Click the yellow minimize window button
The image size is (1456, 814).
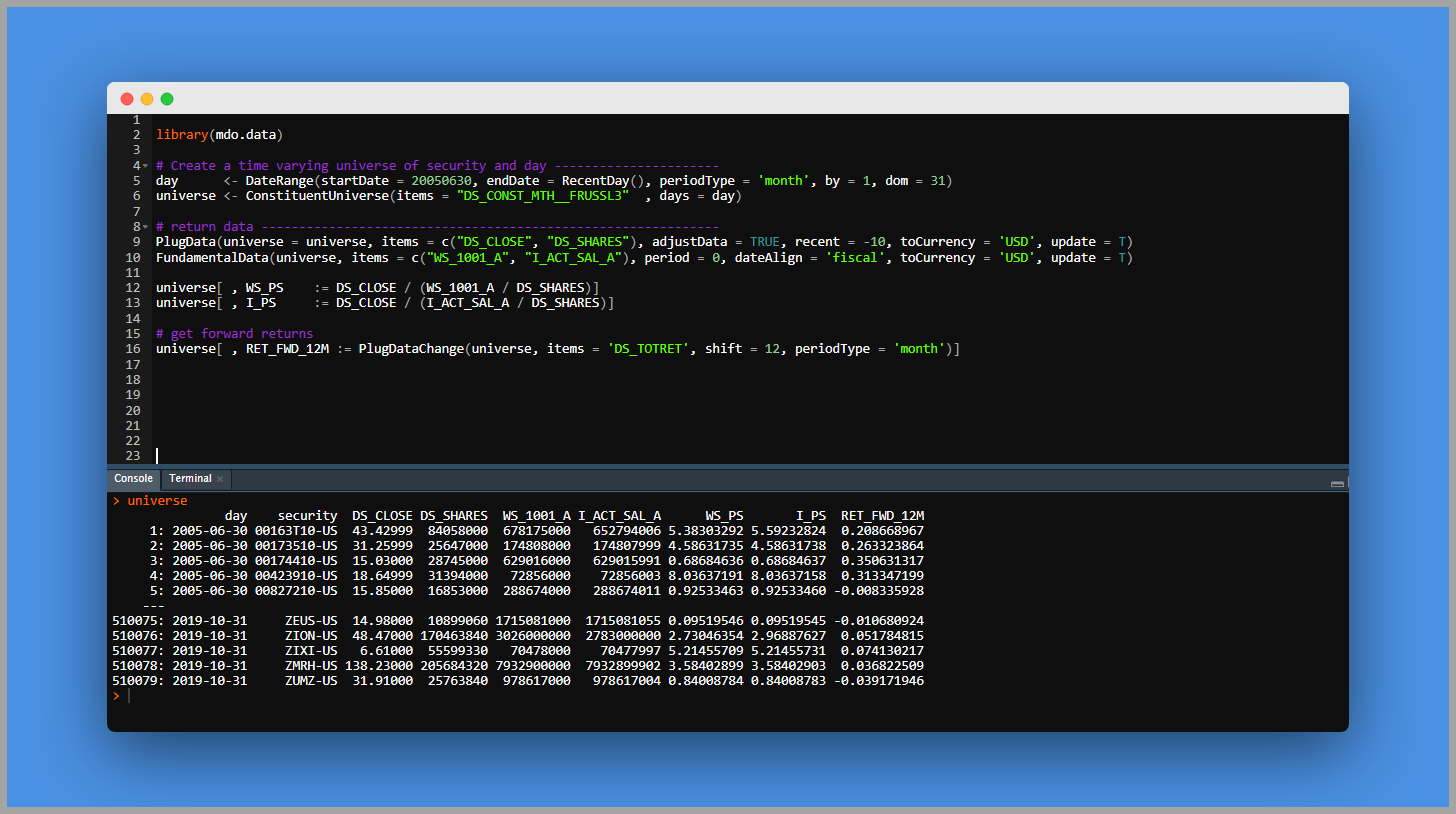tap(147, 99)
